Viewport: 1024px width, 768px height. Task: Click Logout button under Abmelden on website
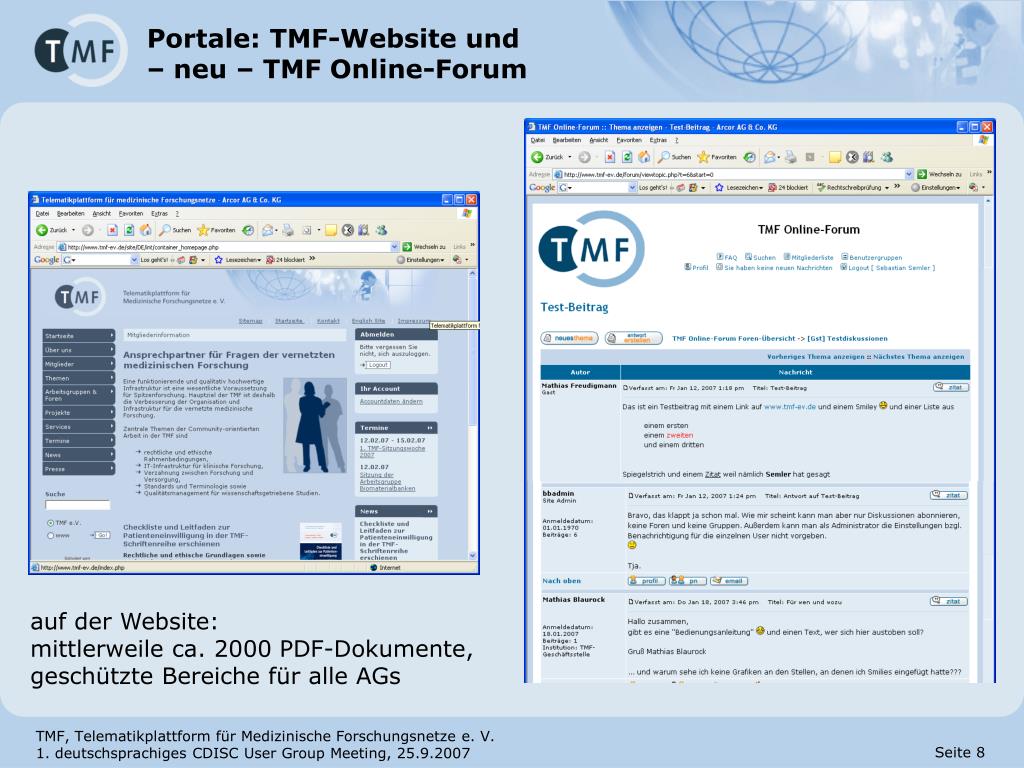pos(376,365)
